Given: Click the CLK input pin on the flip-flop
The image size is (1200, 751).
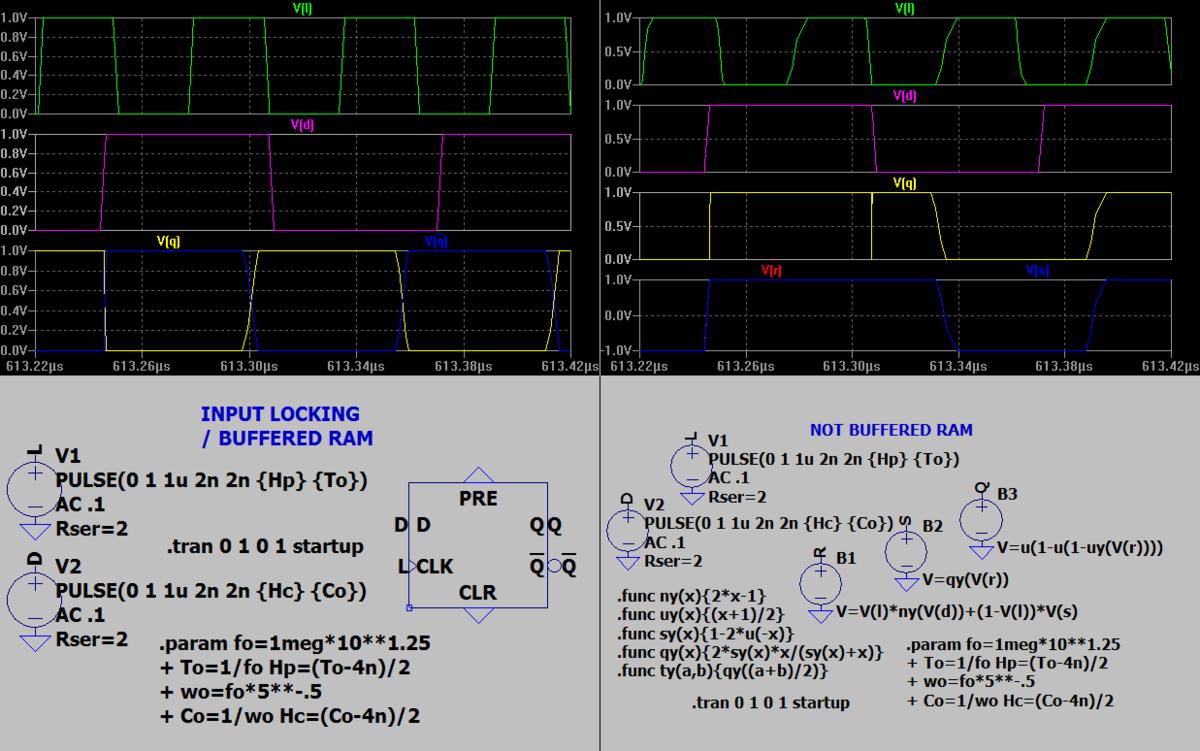Looking at the screenshot, I should pos(434,566).
